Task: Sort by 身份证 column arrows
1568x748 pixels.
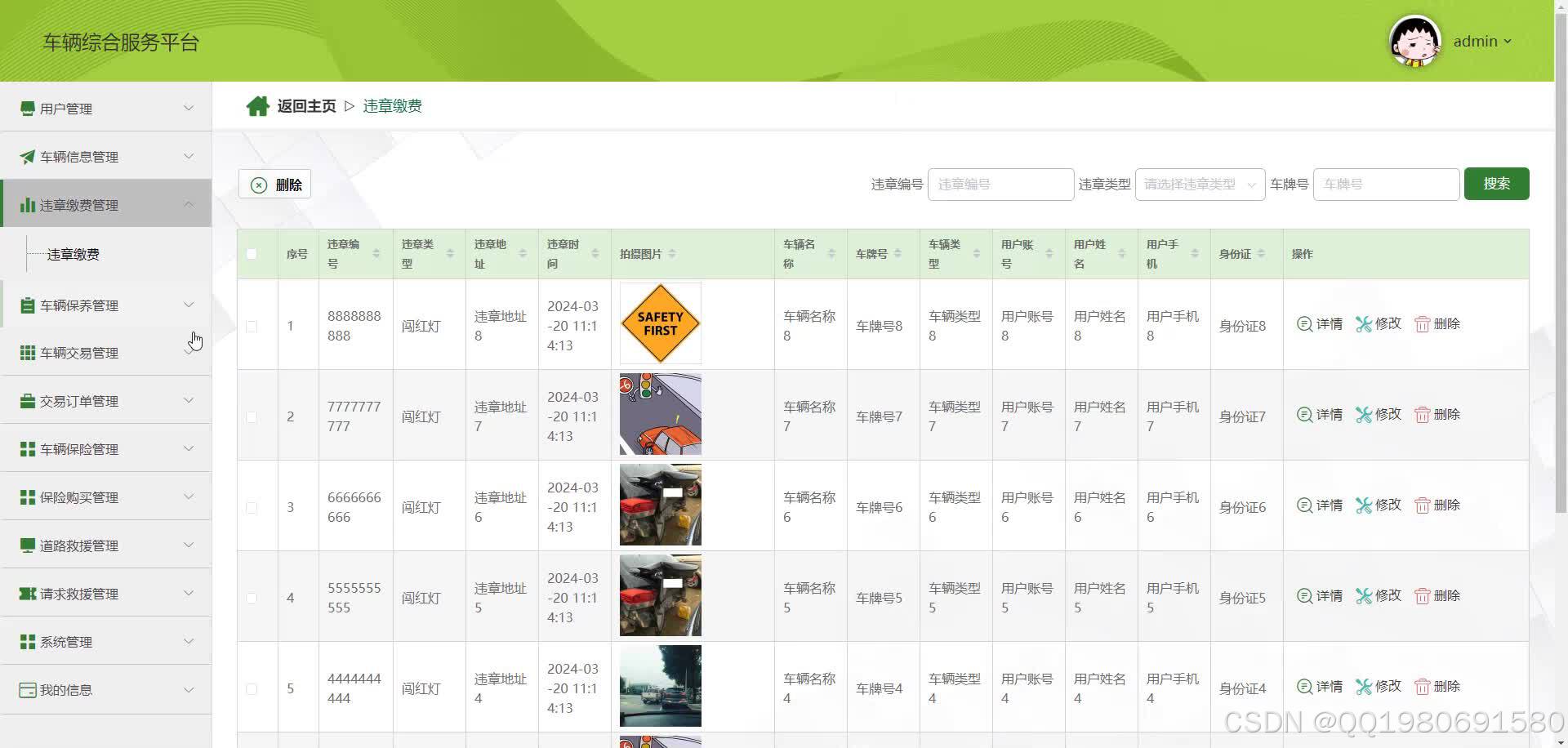Action: click(x=1261, y=254)
